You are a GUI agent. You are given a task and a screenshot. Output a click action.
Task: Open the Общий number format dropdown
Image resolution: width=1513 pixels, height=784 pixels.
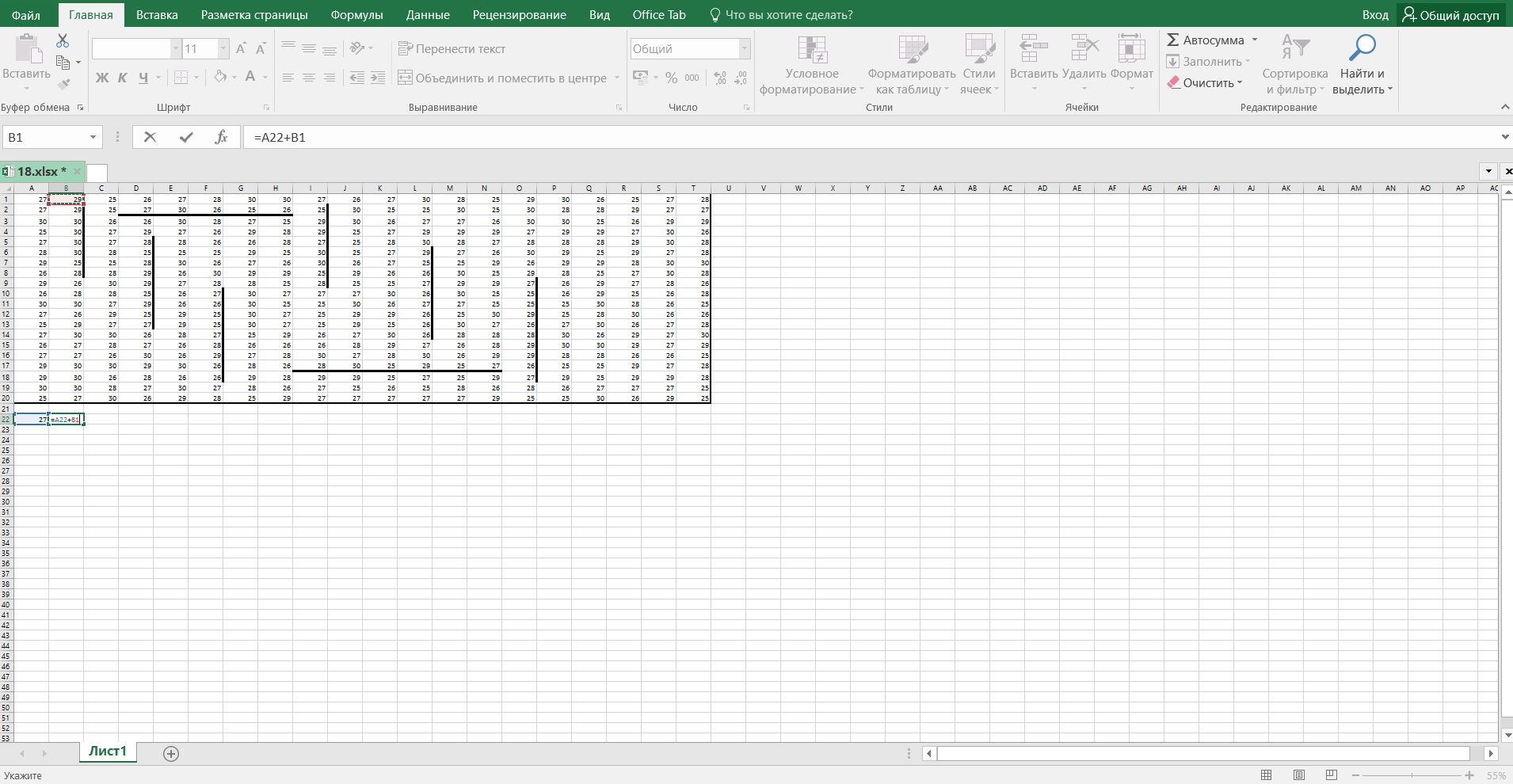tap(745, 49)
